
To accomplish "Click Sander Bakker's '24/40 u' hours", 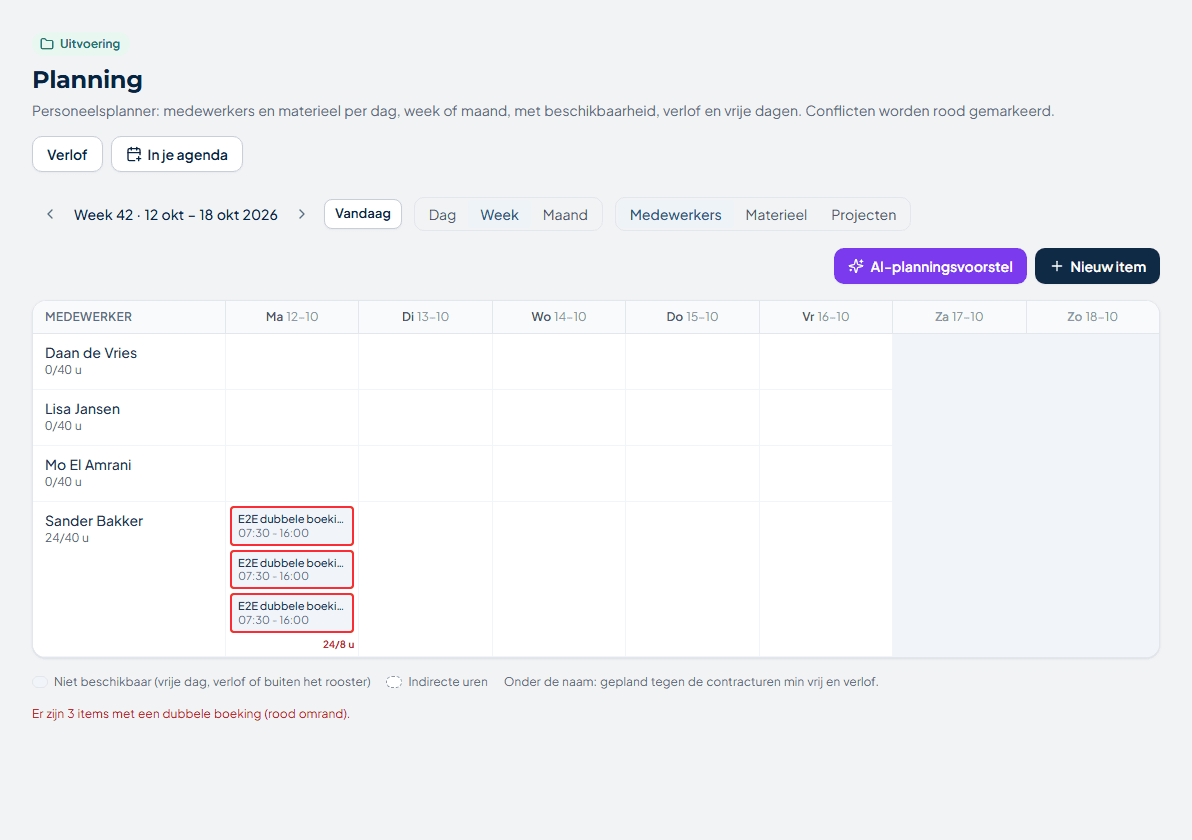I will pos(67,538).
